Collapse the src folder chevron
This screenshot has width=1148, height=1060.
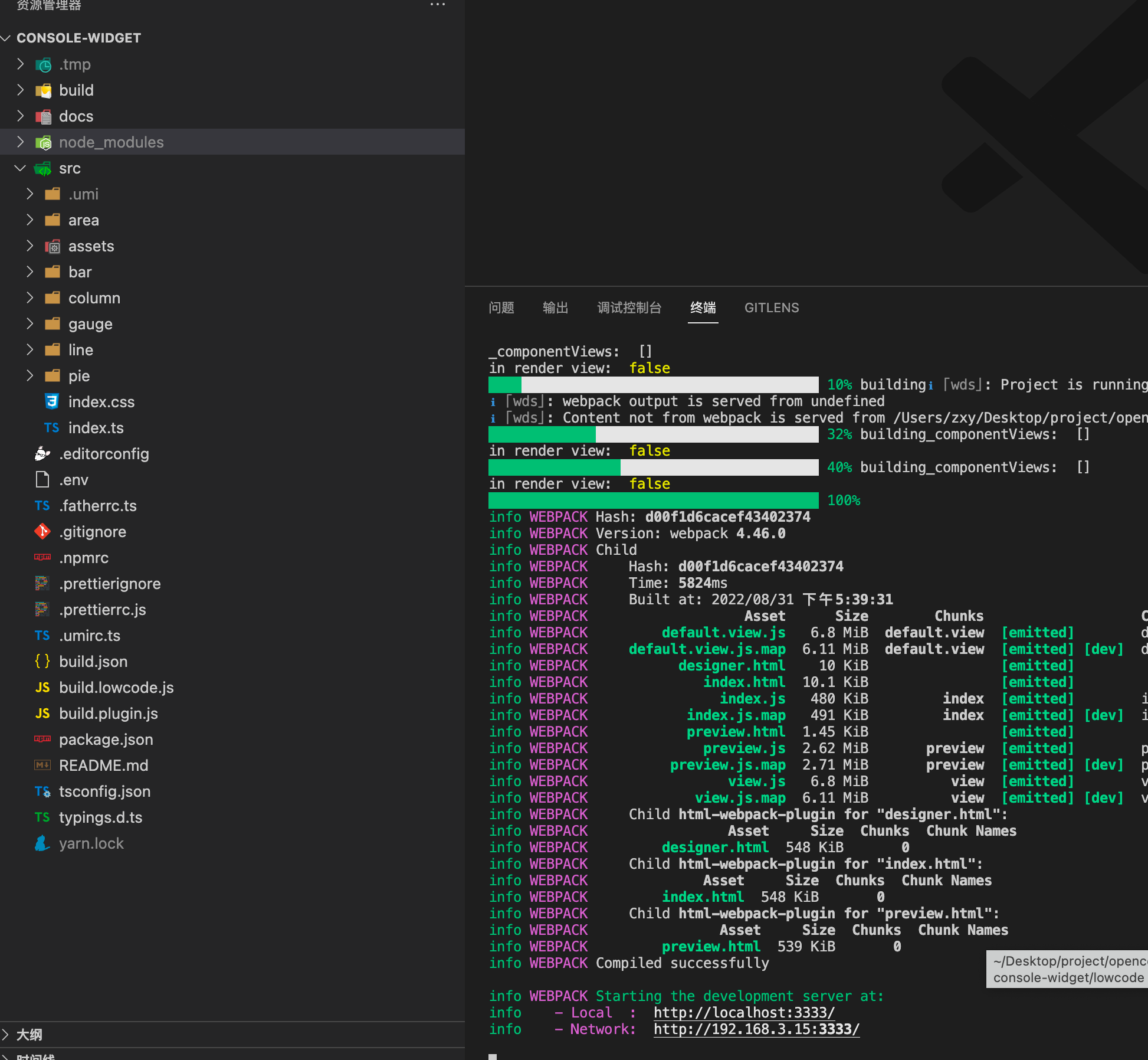[21, 168]
